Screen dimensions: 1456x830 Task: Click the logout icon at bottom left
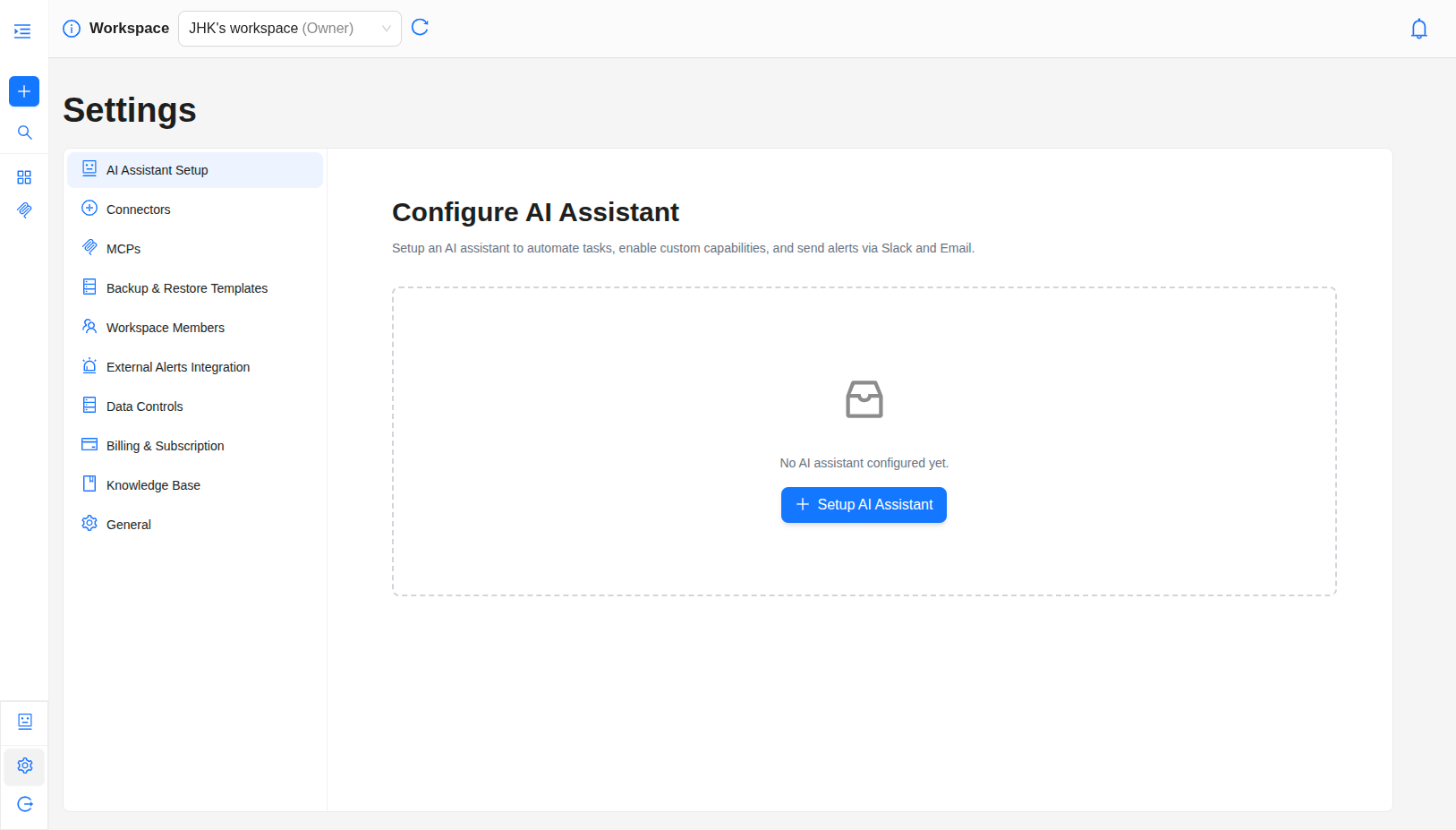tap(24, 804)
